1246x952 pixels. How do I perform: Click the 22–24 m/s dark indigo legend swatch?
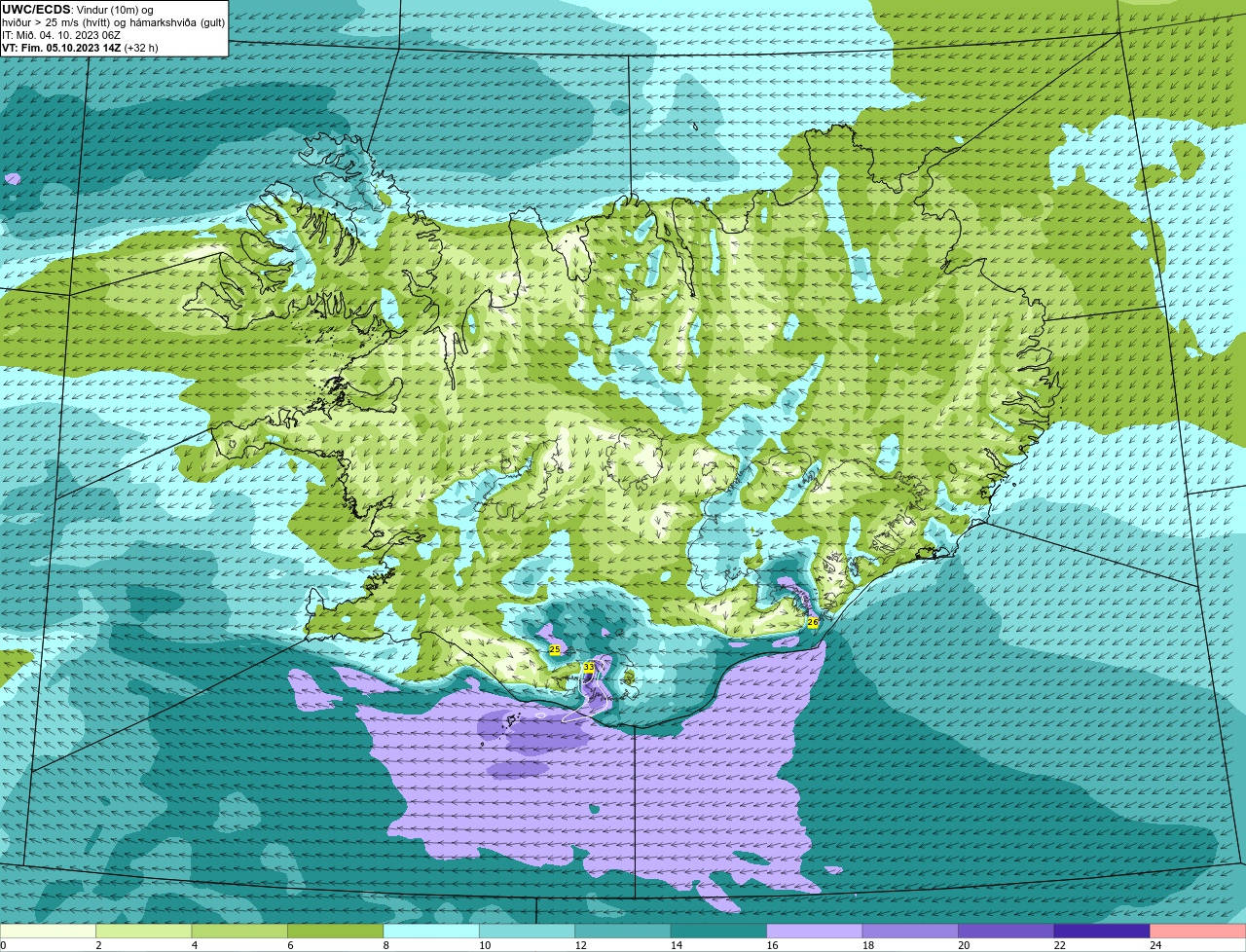coord(1102,931)
